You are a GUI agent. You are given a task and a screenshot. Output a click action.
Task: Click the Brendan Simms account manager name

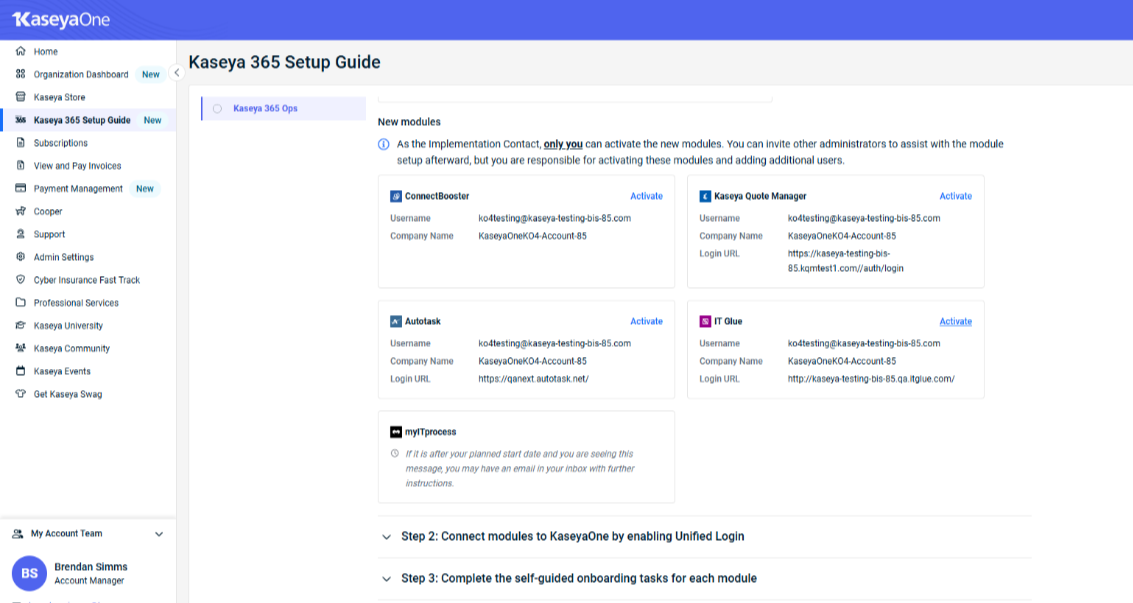click(x=91, y=567)
